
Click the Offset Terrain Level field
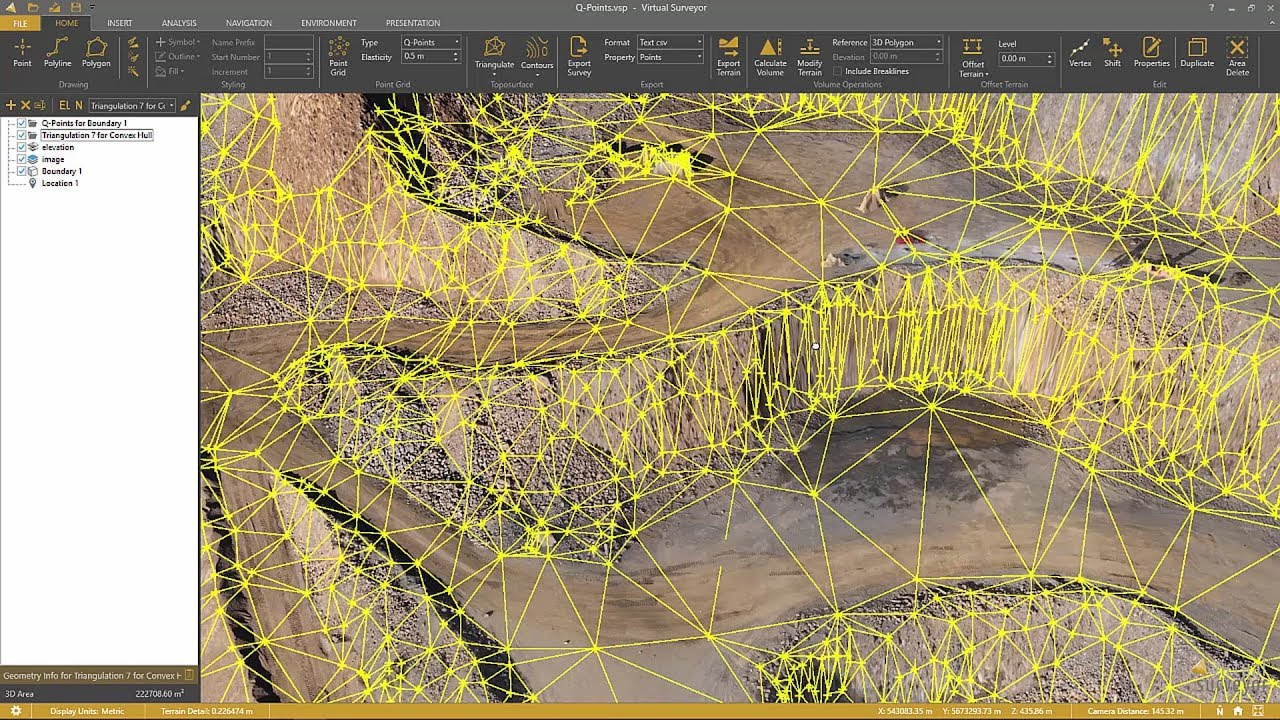pos(1025,59)
